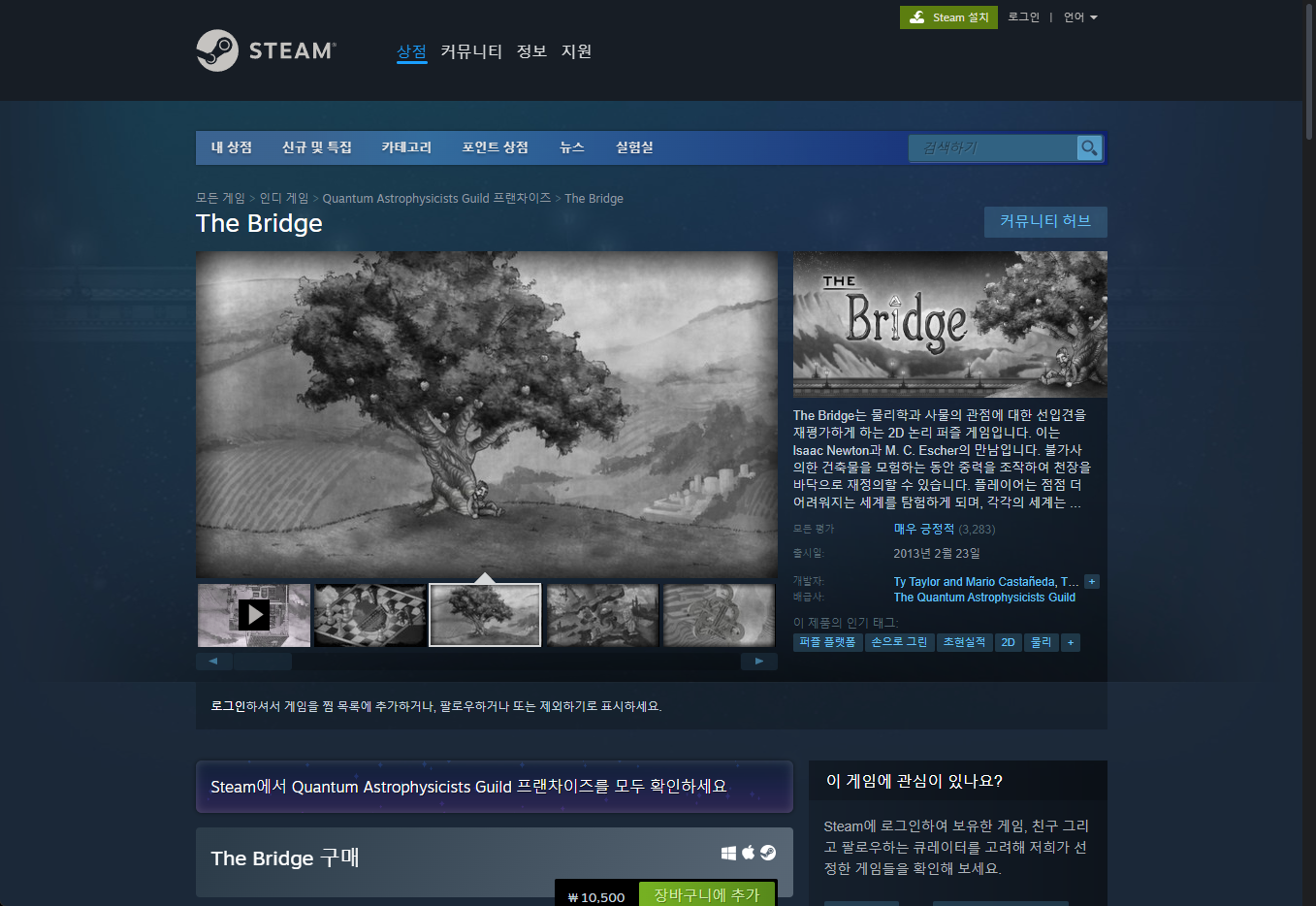1316x906 pixels.
Task: Open the 신규 및 특집 menu
Action: [x=317, y=147]
